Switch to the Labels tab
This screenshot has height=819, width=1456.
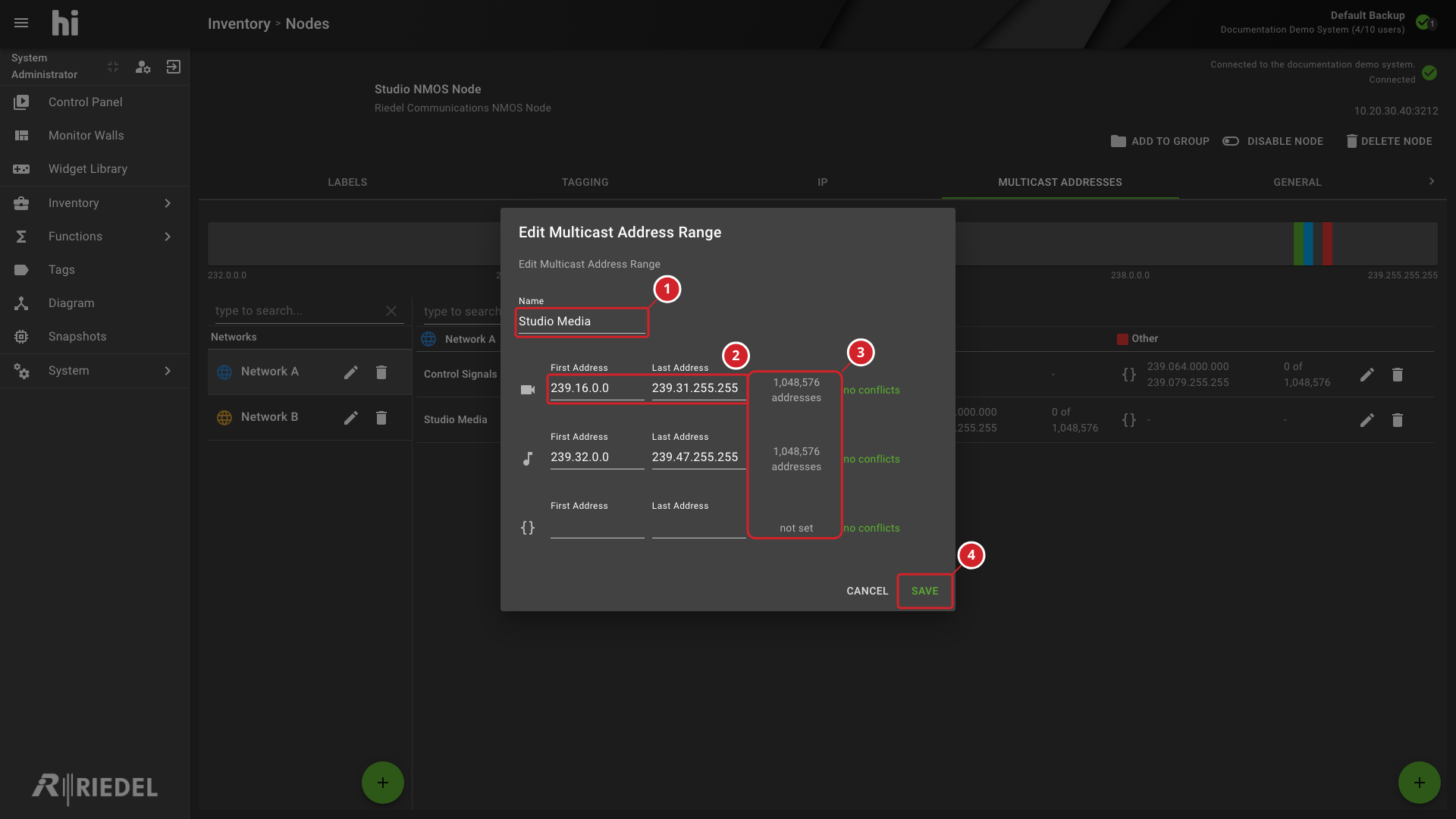347,182
